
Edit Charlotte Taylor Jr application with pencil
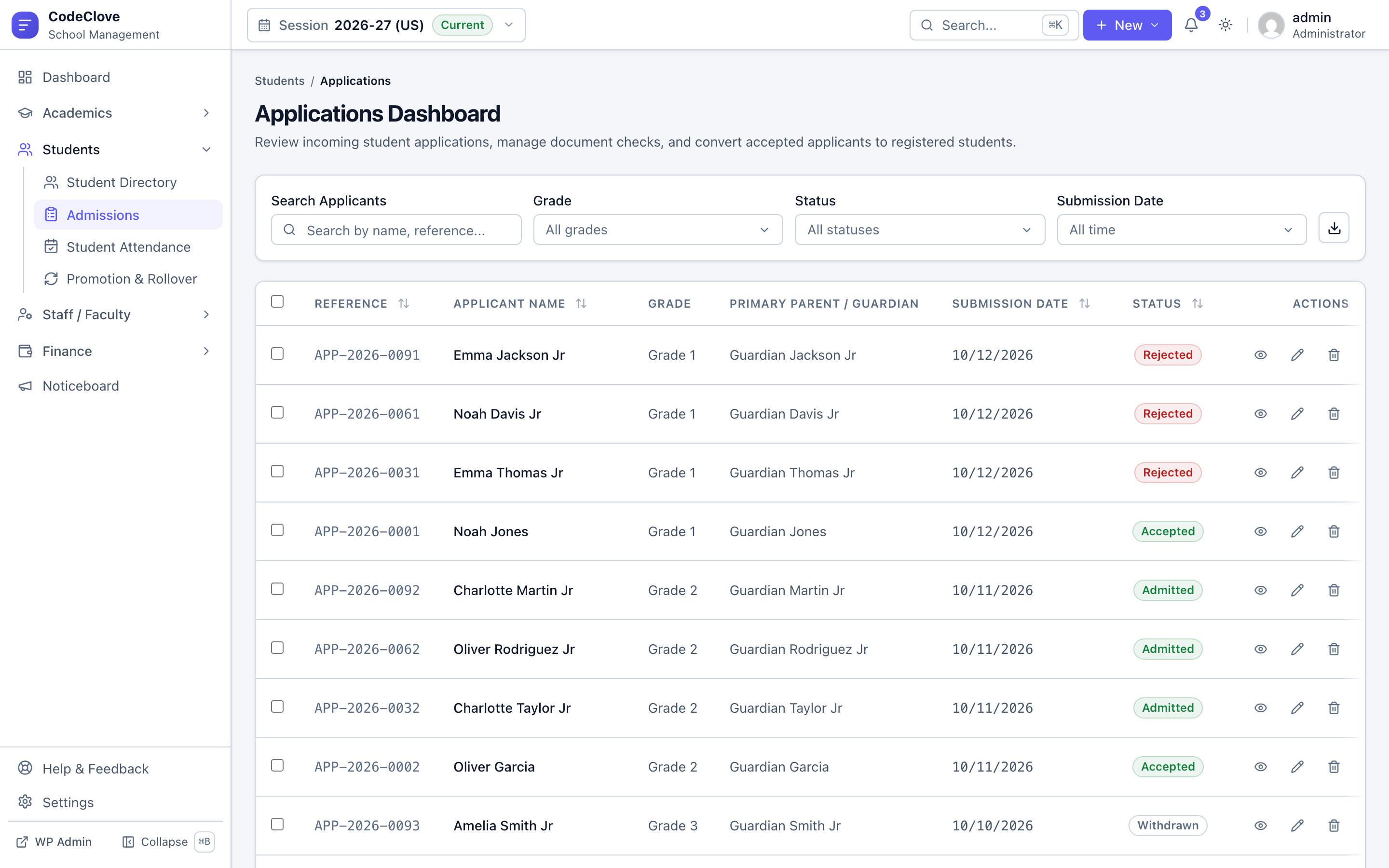(1297, 708)
